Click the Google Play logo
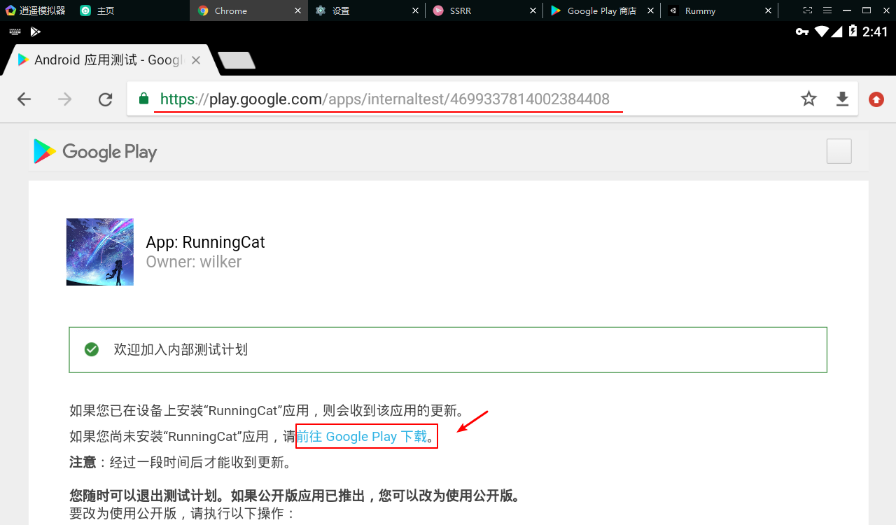 tap(95, 151)
